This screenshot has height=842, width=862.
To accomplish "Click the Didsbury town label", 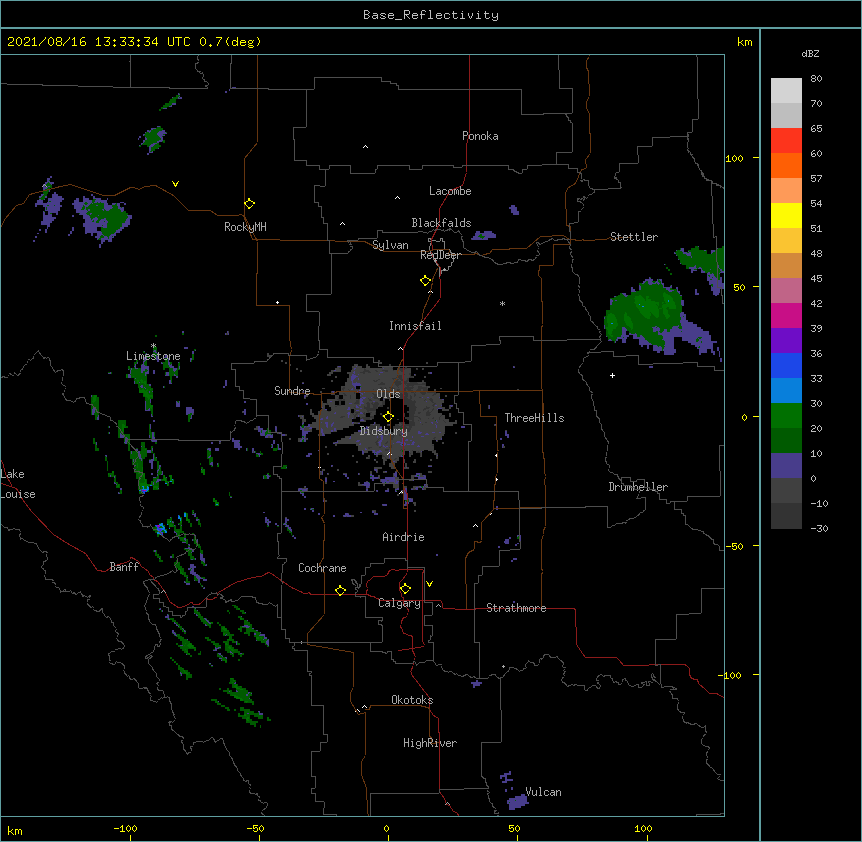I will [384, 431].
